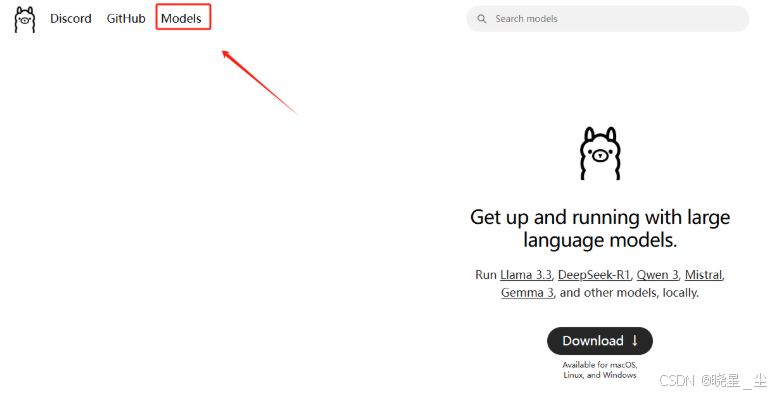Open the DeepSeek-R1 link
This screenshot has height=394, width=771.
[594, 275]
